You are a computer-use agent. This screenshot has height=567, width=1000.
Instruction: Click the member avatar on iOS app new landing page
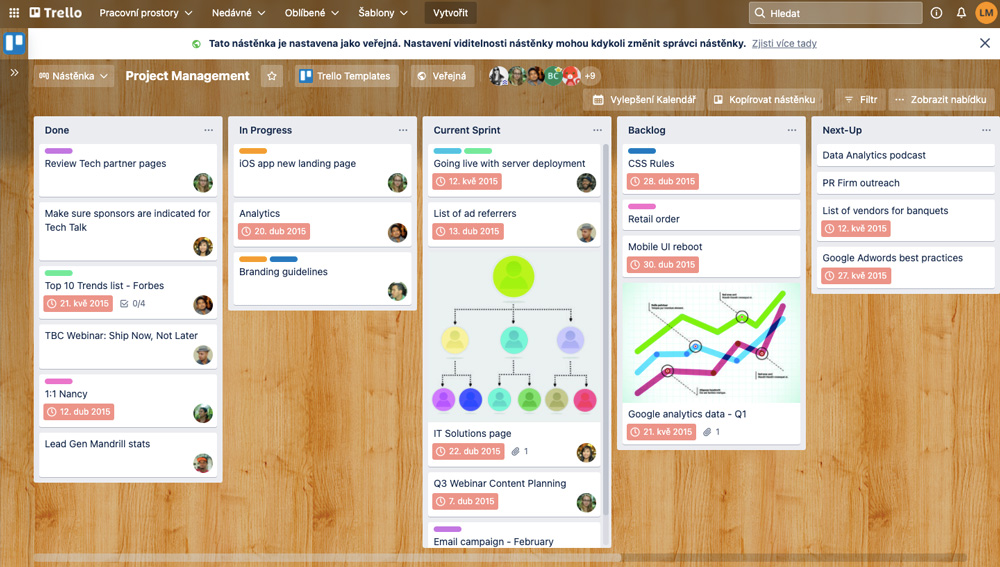397,183
